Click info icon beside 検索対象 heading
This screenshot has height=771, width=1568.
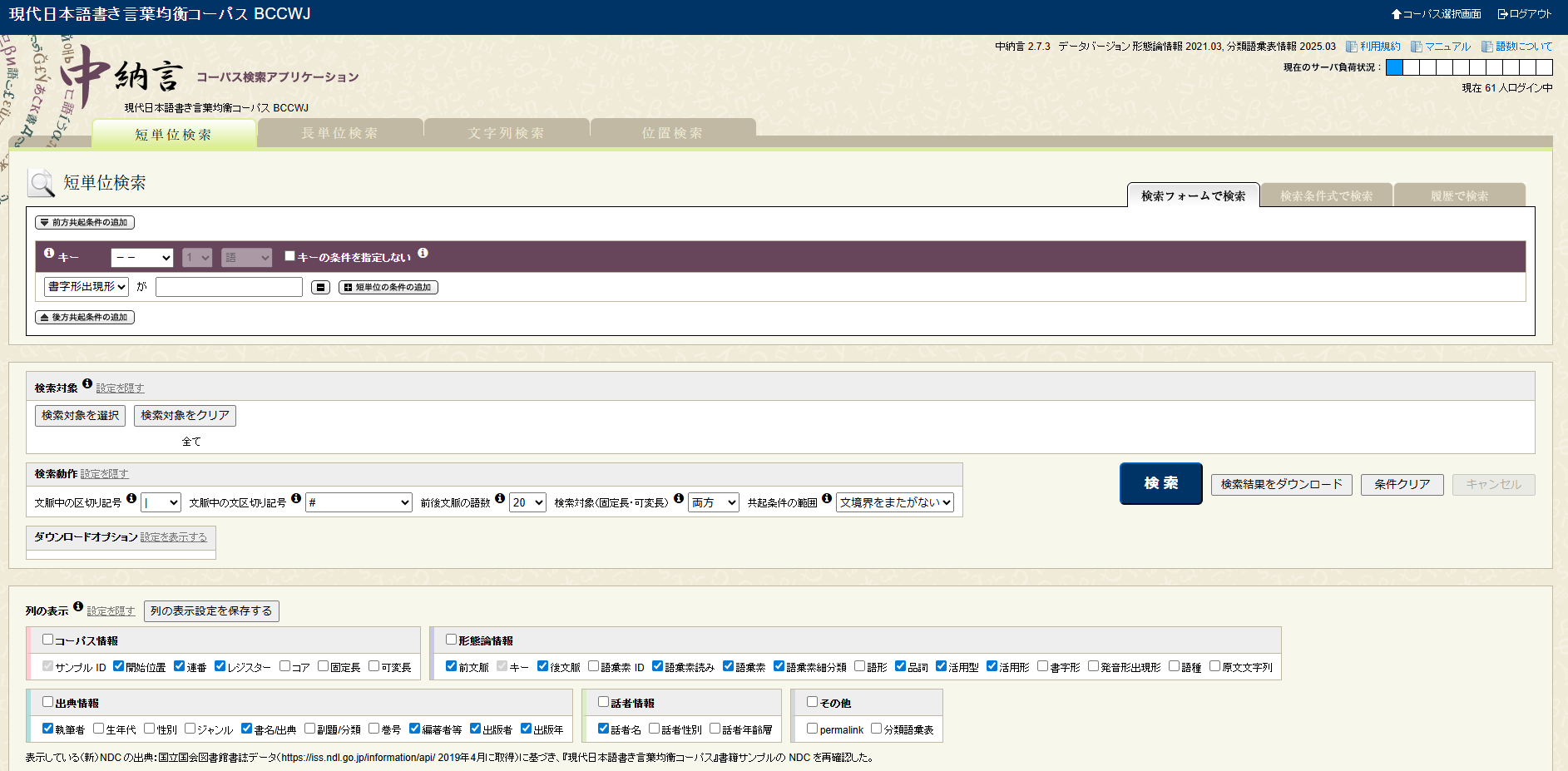(87, 384)
